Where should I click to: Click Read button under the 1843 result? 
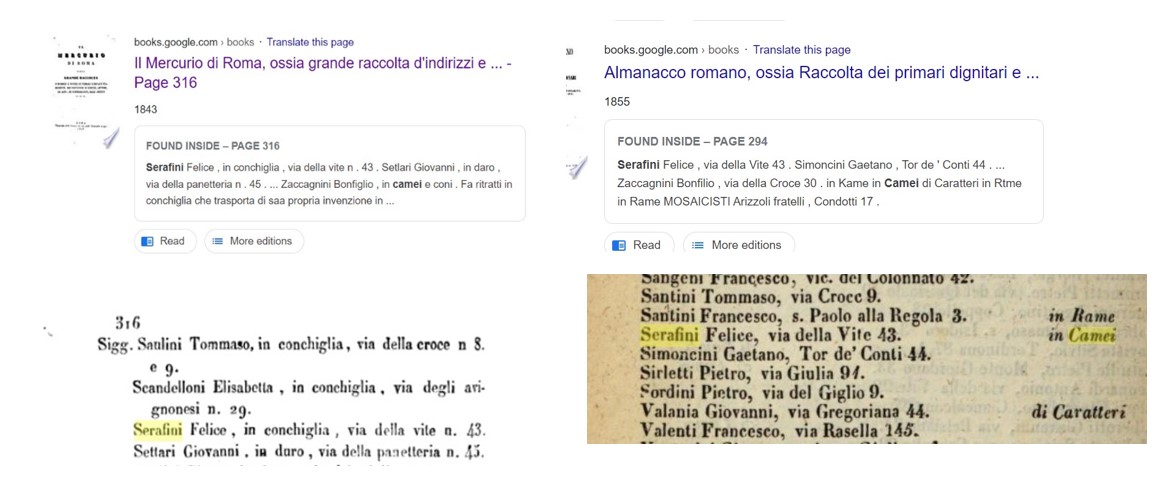coord(165,241)
